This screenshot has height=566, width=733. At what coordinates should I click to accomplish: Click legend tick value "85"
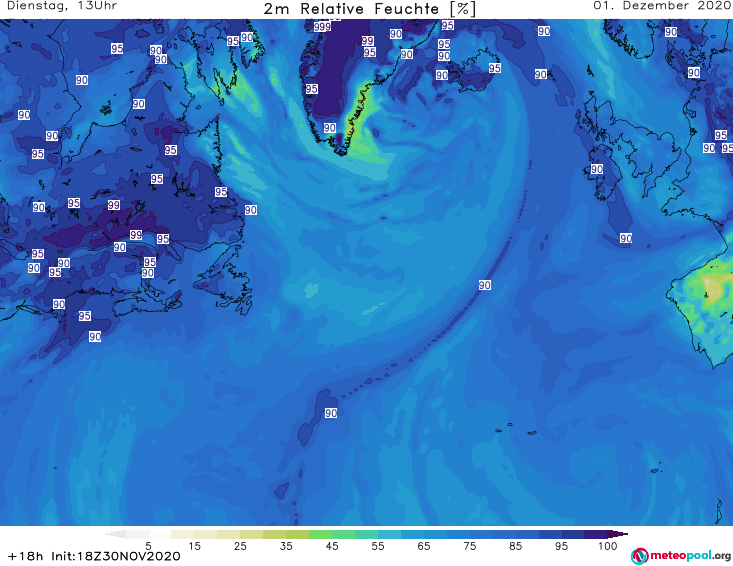coord(516,546)
